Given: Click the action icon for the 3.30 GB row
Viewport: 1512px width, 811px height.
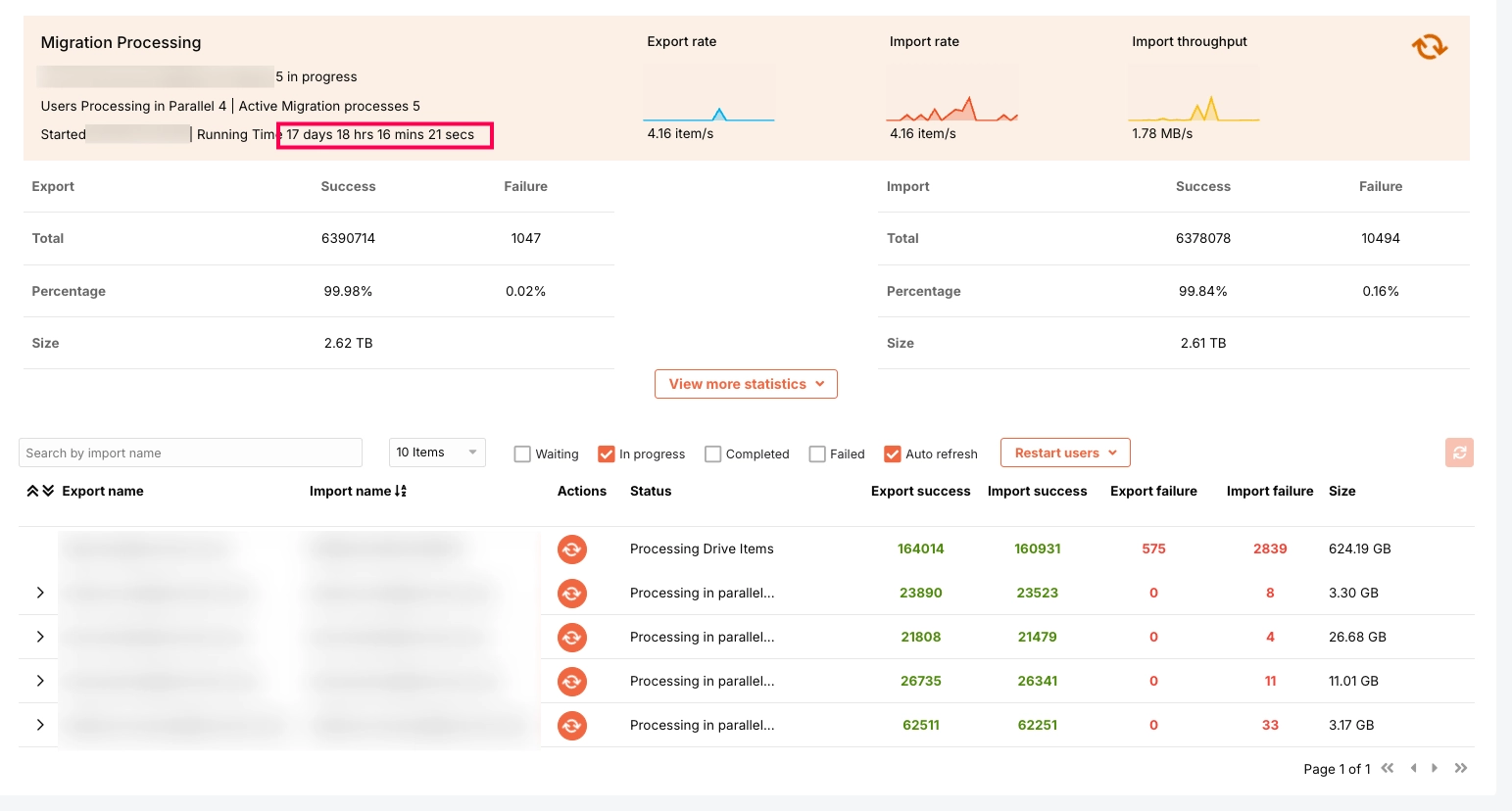Looking at the screenshot, I should tap(572, 594).
